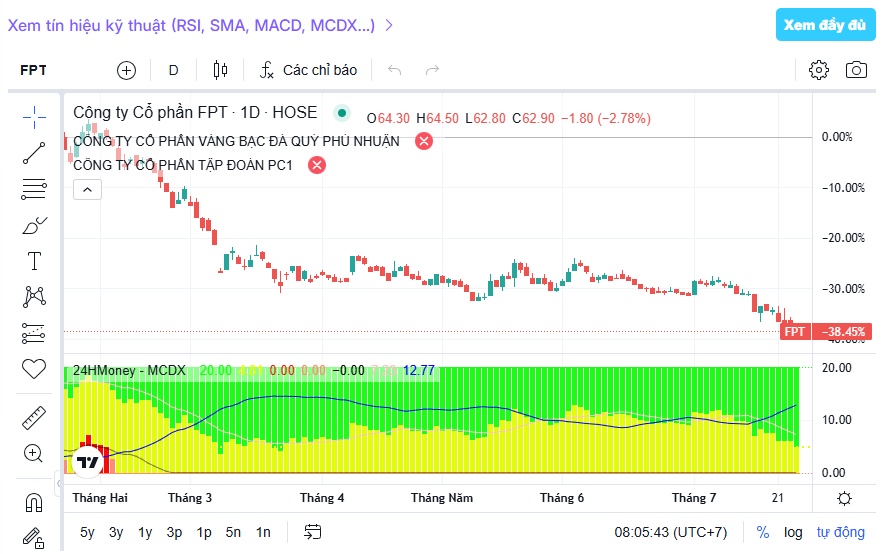
Task: Open time zone menu 08:05:43 (UTC+7)
Action: point(671,532)
